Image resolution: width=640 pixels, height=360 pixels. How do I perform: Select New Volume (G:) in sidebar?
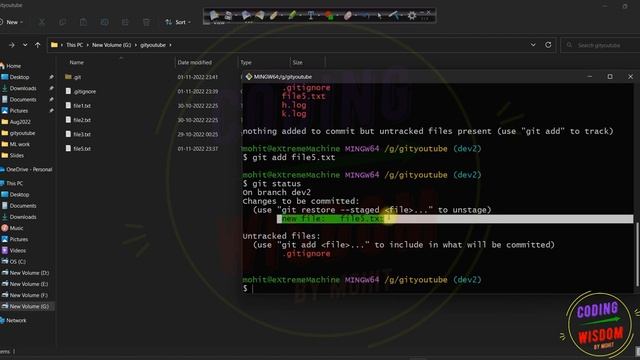[x=25, y=306]
